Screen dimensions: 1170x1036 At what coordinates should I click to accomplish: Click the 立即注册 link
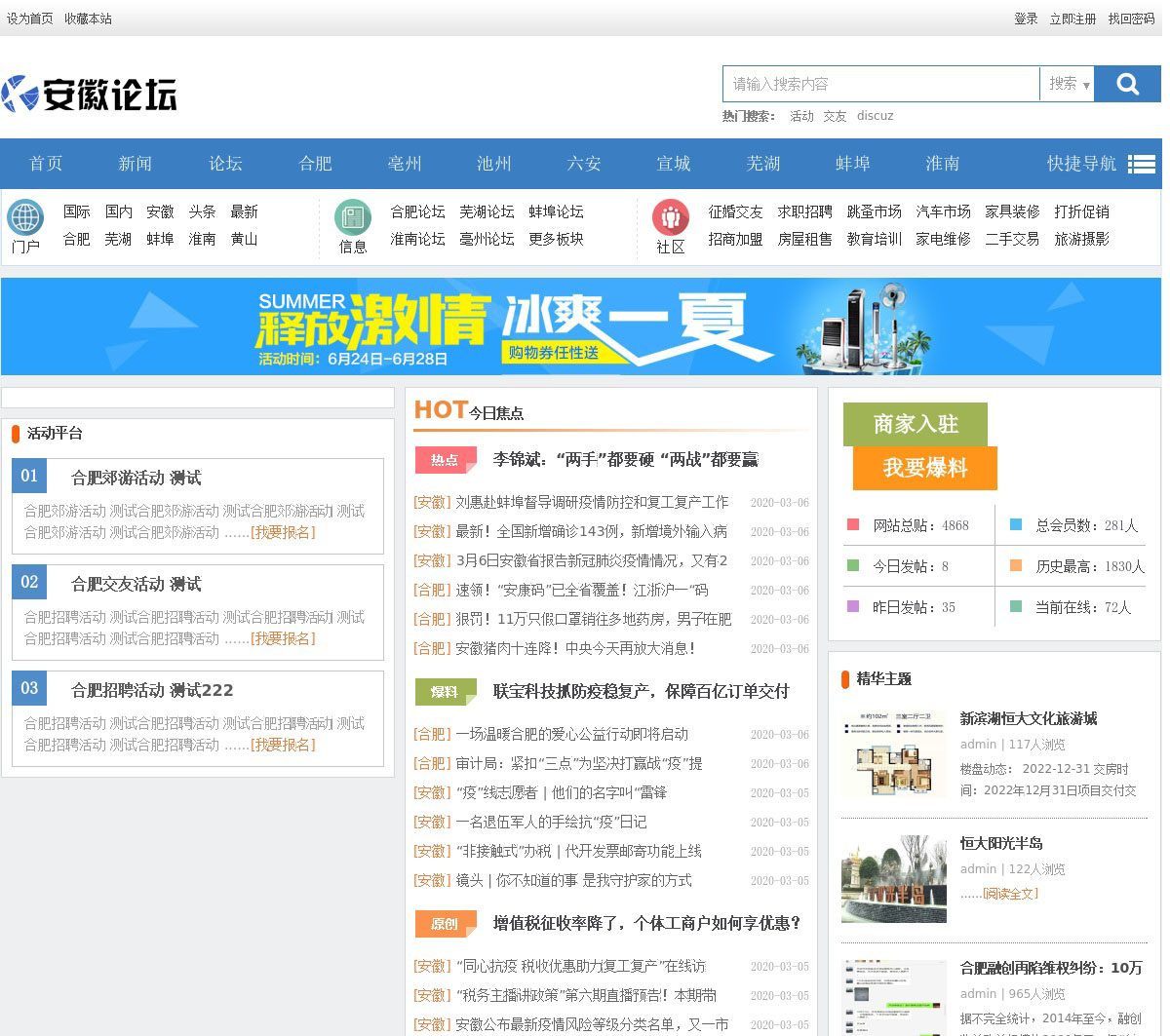coord(1072,19)
